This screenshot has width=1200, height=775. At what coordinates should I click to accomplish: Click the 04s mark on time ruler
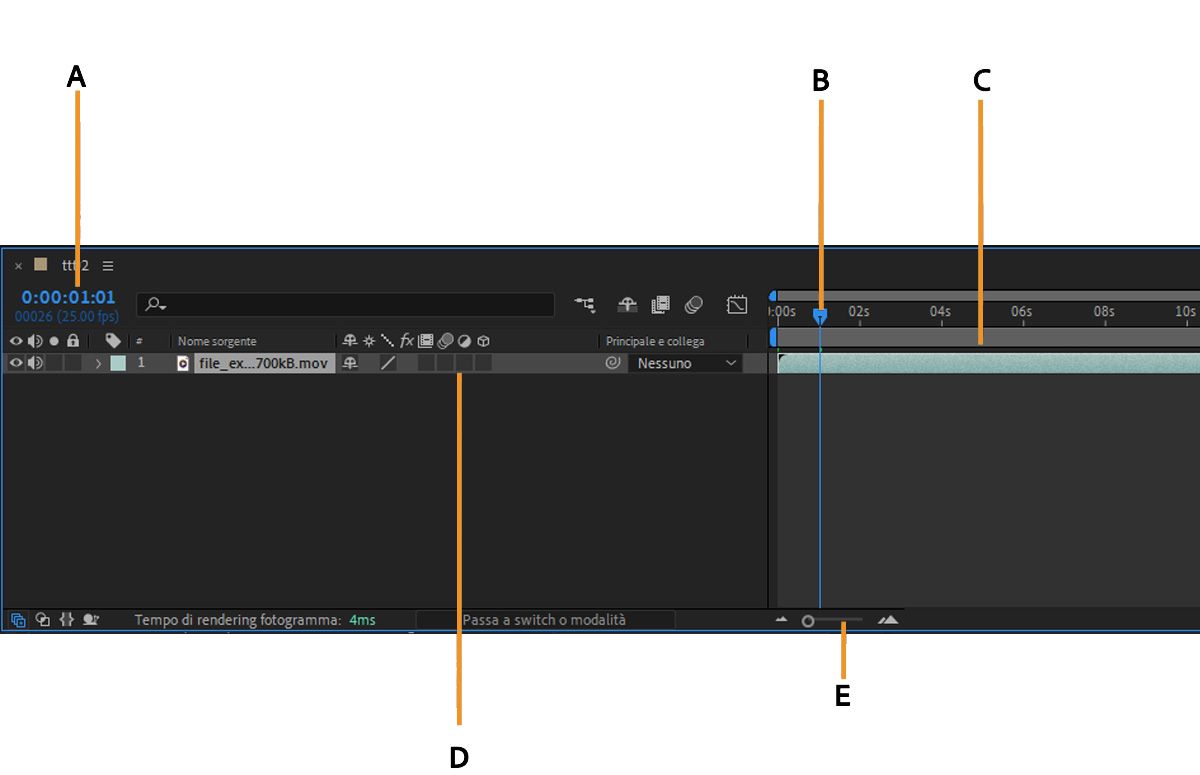point(940,311)
